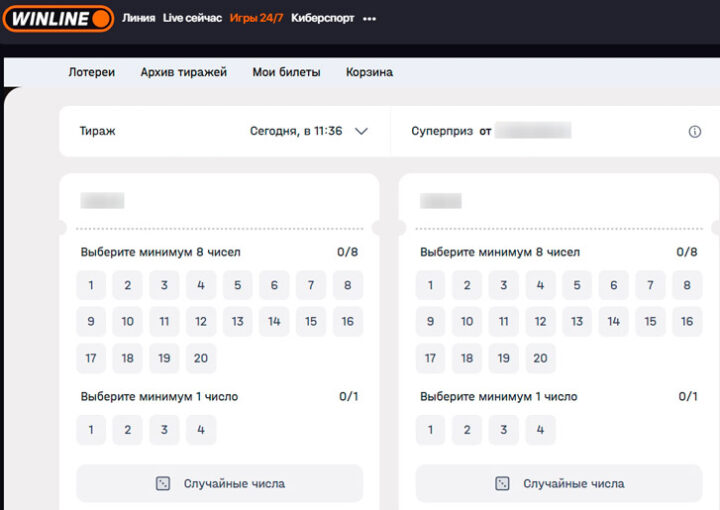Click the Winline logo
Screen dimensions: 720x510
coord(57,18)
